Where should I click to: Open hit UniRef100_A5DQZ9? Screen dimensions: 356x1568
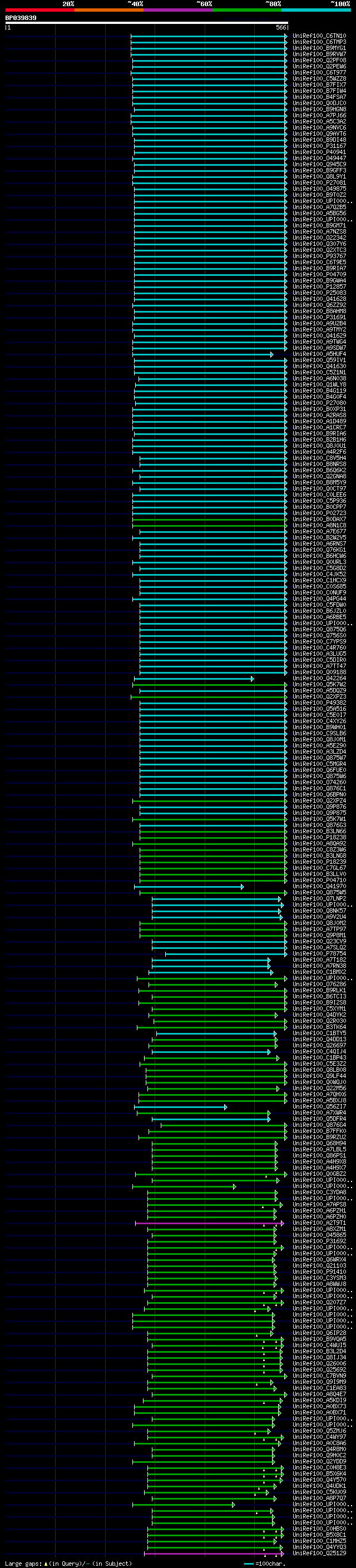[x=319, y=690]
